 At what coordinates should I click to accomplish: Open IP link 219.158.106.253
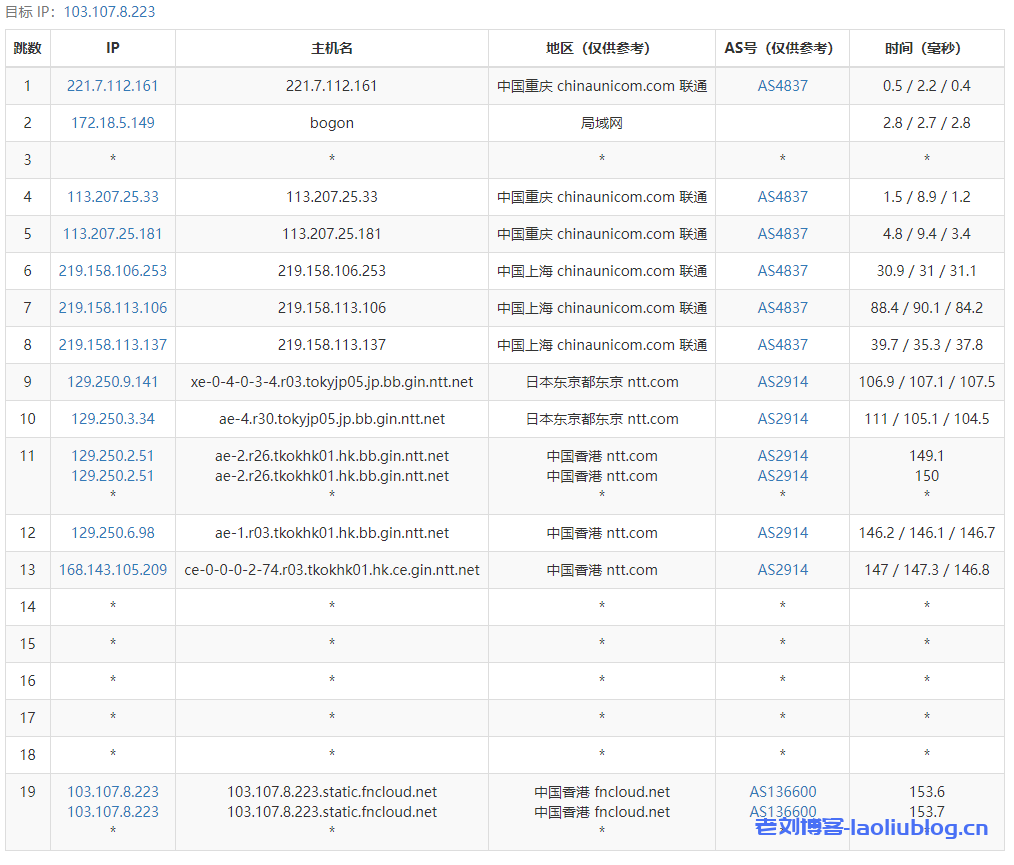coord(113,271)
